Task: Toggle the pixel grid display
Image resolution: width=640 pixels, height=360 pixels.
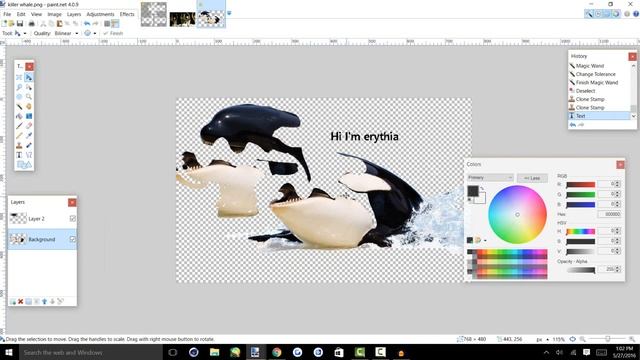Action: 107,24
